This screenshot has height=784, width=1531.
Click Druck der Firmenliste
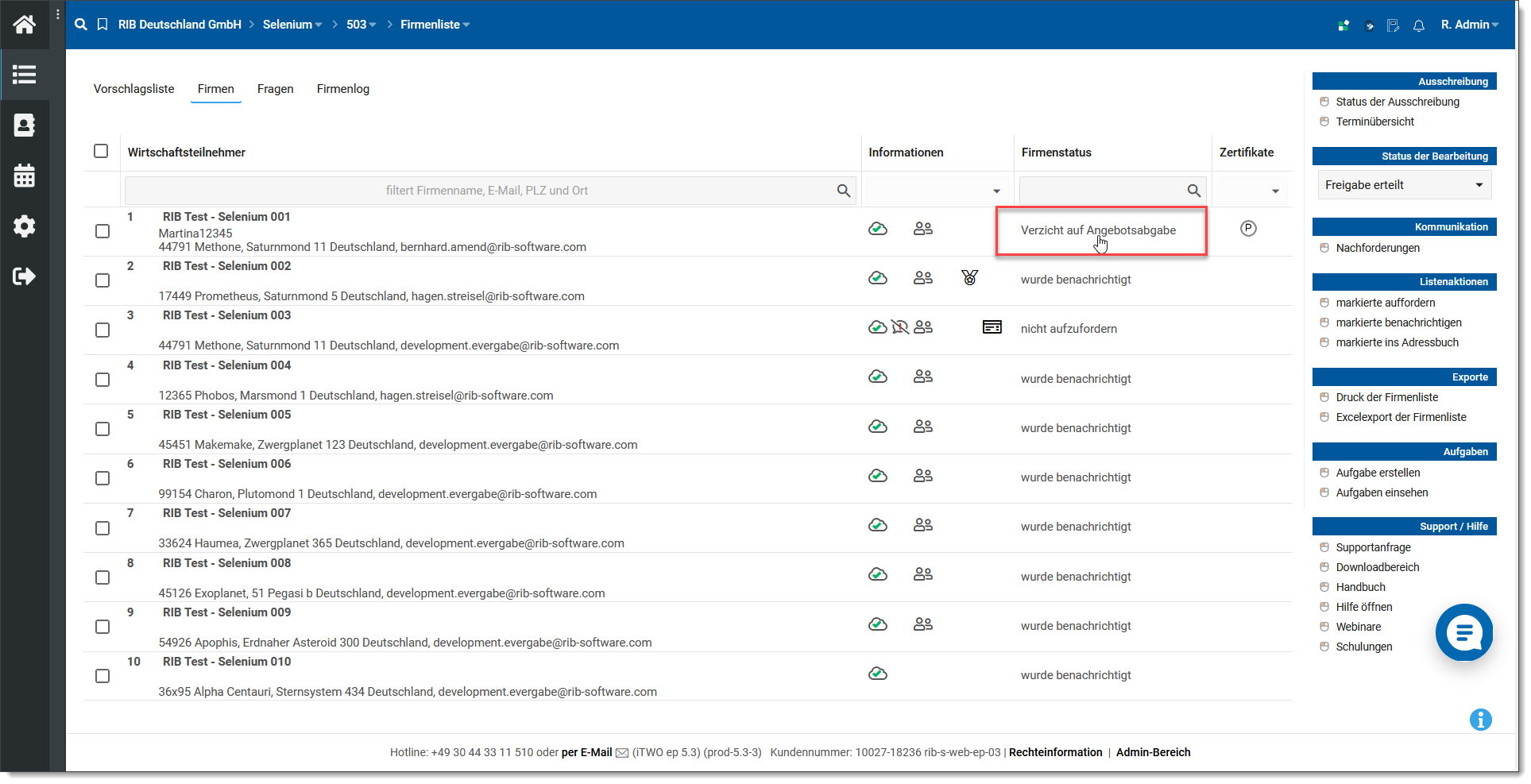pos(1386,397)
